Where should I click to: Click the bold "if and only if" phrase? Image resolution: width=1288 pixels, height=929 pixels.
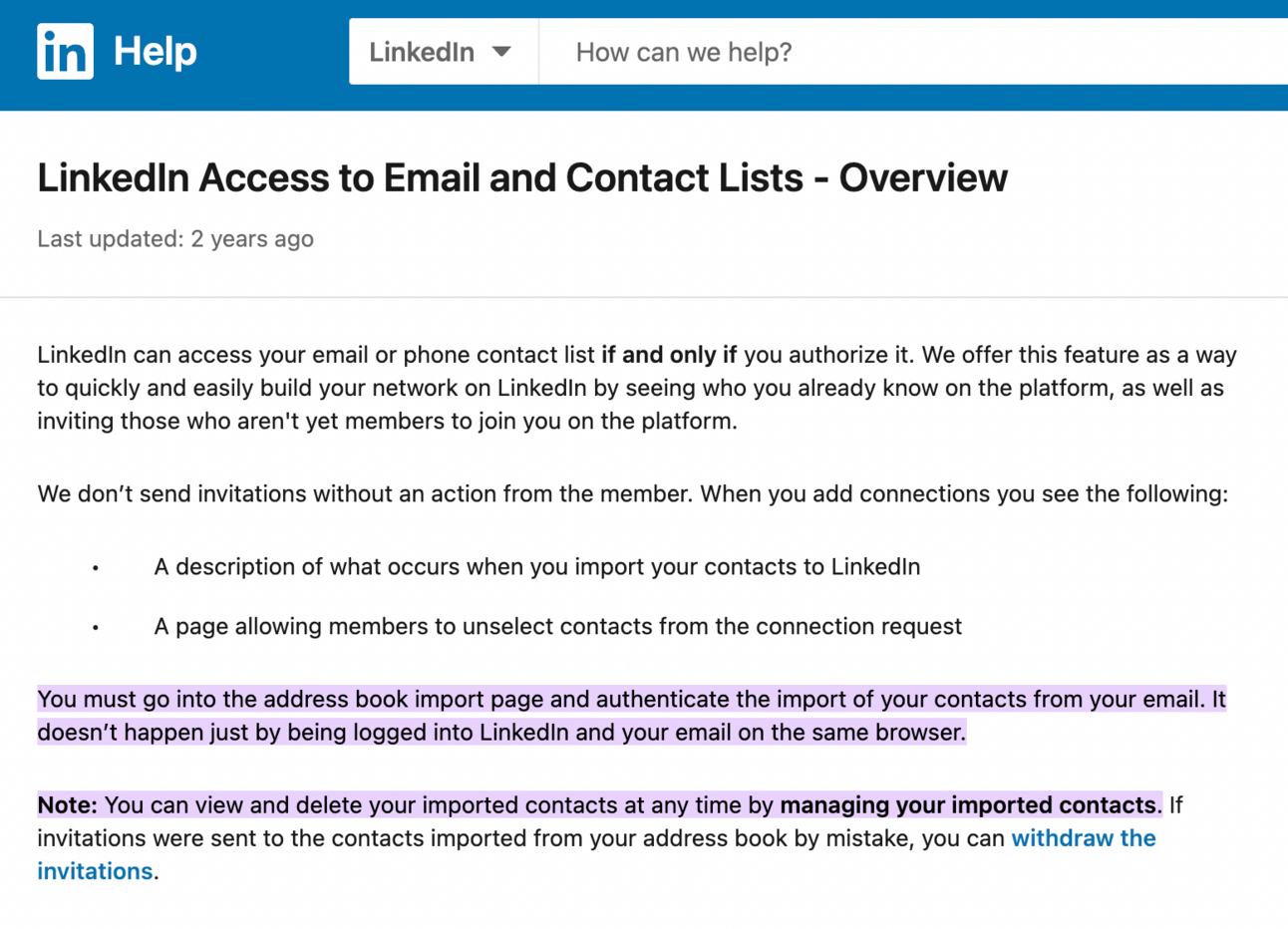[x=669, y=355]
